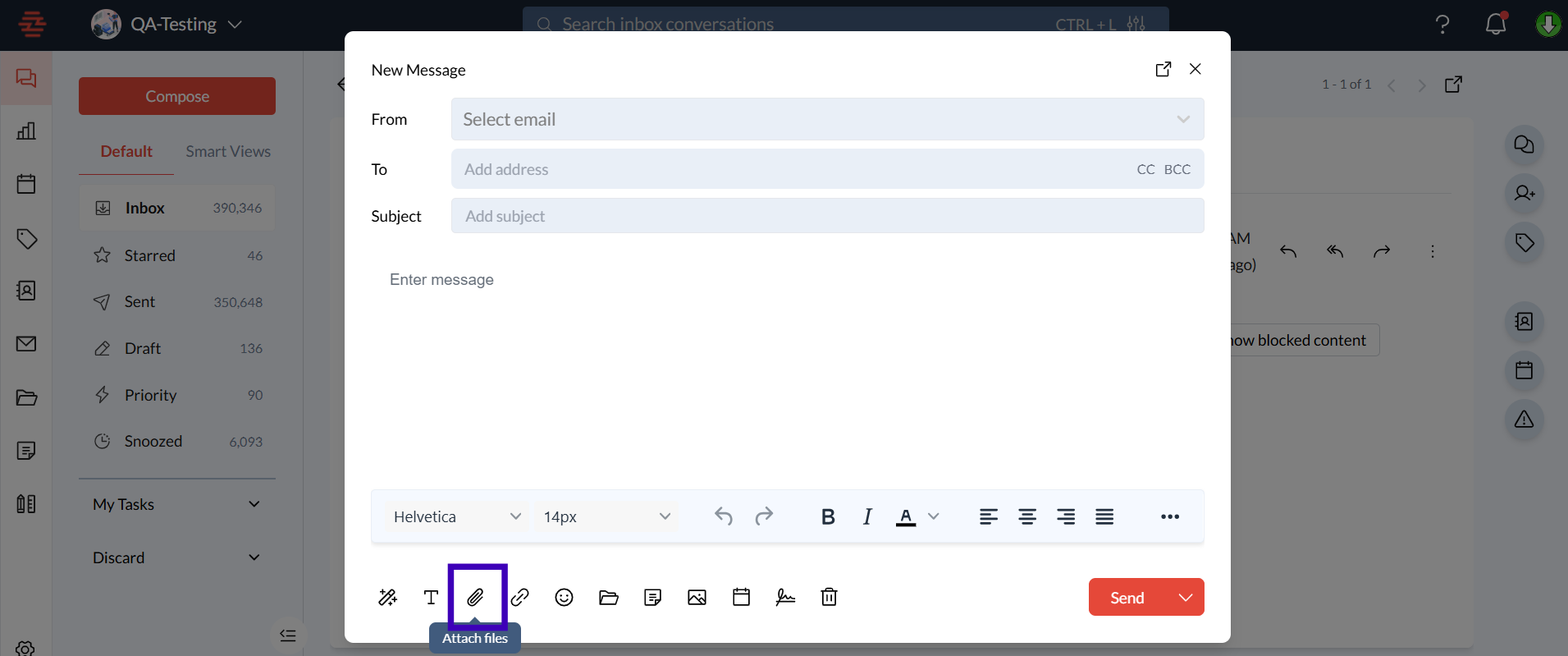Redo the last edit in the editor

(x=764, y=516)
